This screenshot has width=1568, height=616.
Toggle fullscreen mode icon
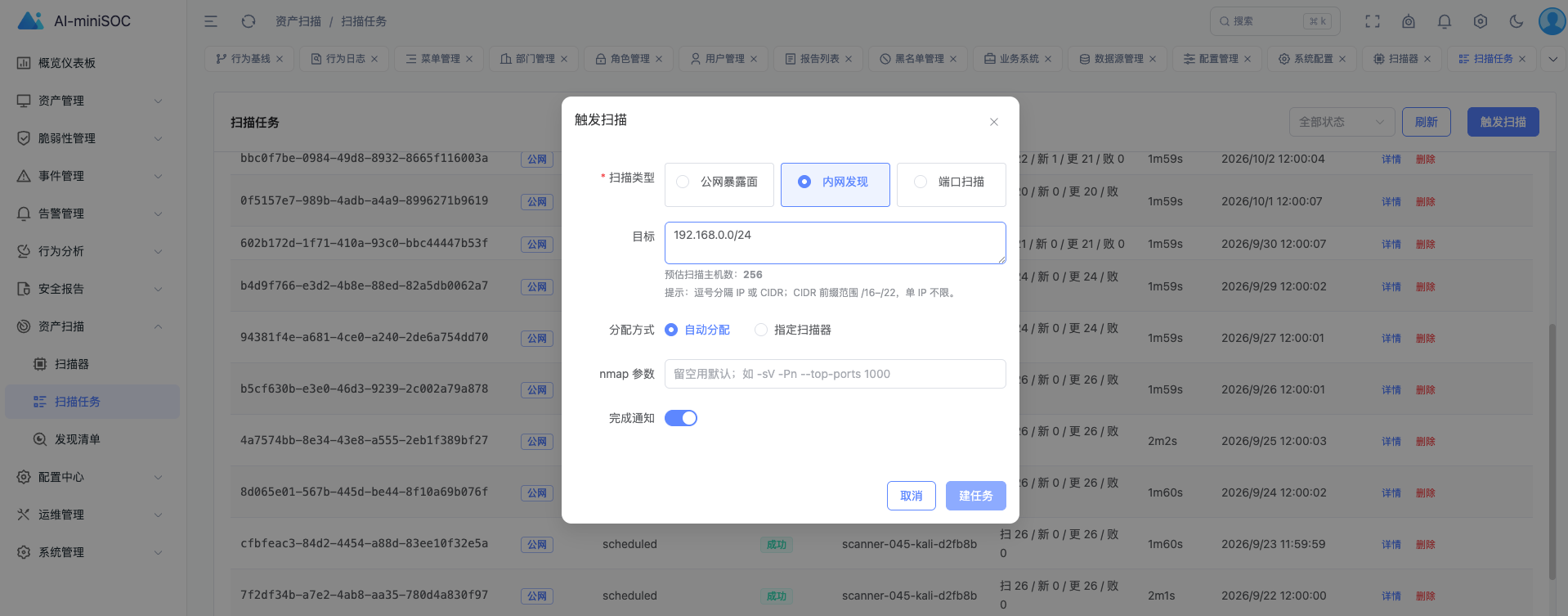point(1373,21)
